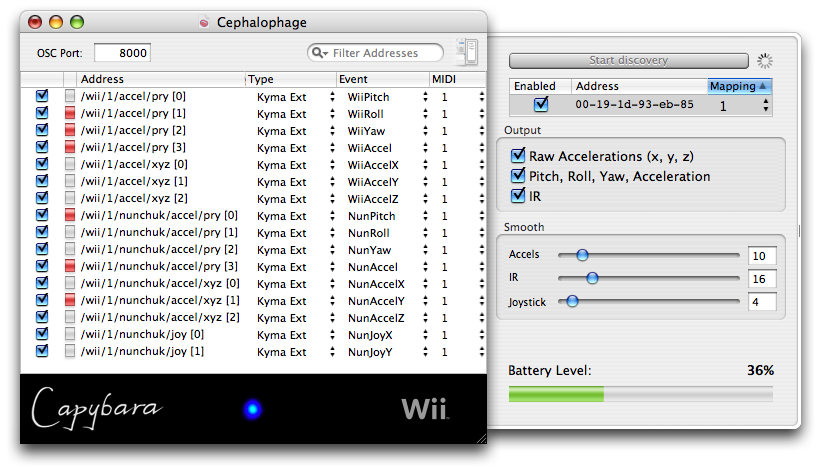The width and height of the screenshot is (826, 467).
Task: Click the IR value field showing 16
Action: point(762,279)
